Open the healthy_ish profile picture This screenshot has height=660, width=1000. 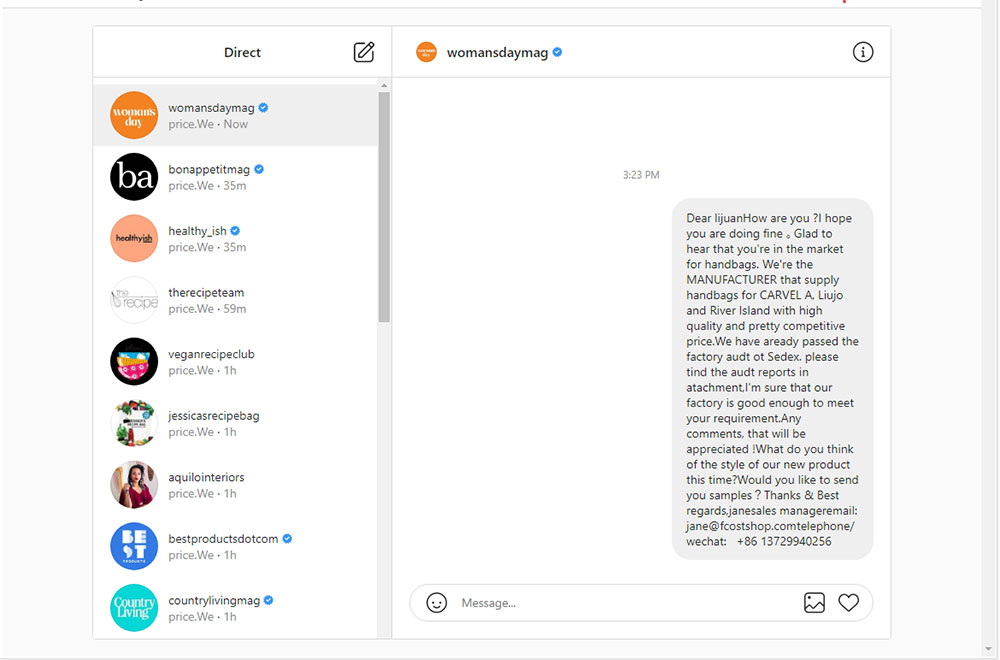pos(134,238)
